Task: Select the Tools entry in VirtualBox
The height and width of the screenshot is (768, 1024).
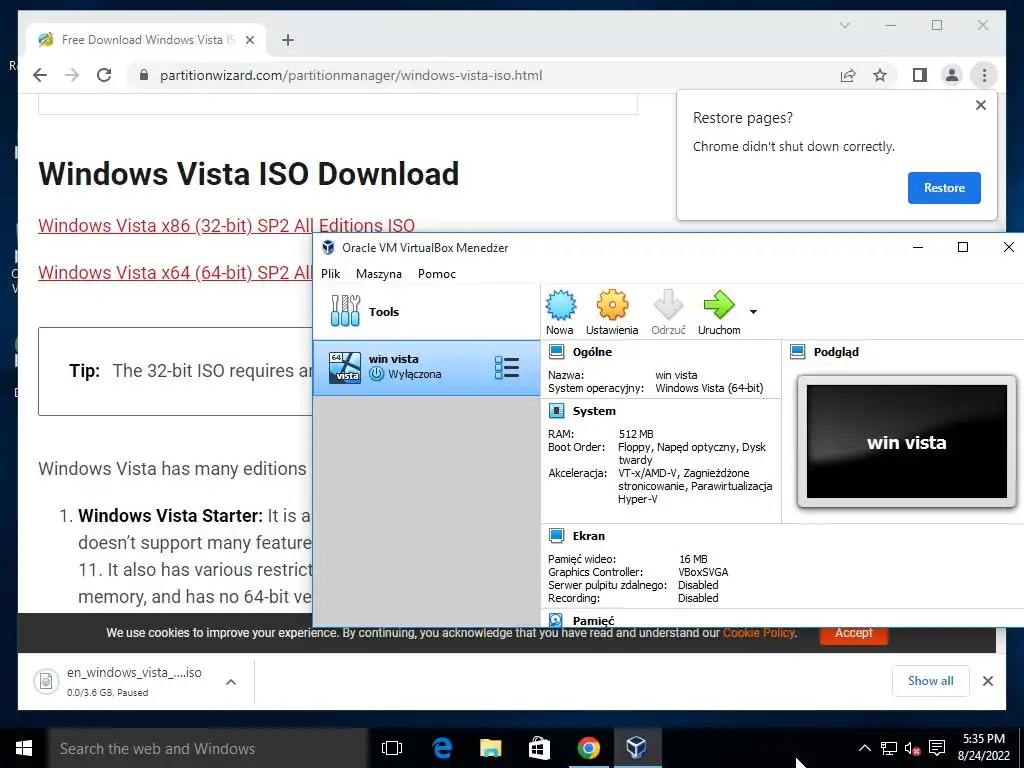Action: click(x=427, y=312)
